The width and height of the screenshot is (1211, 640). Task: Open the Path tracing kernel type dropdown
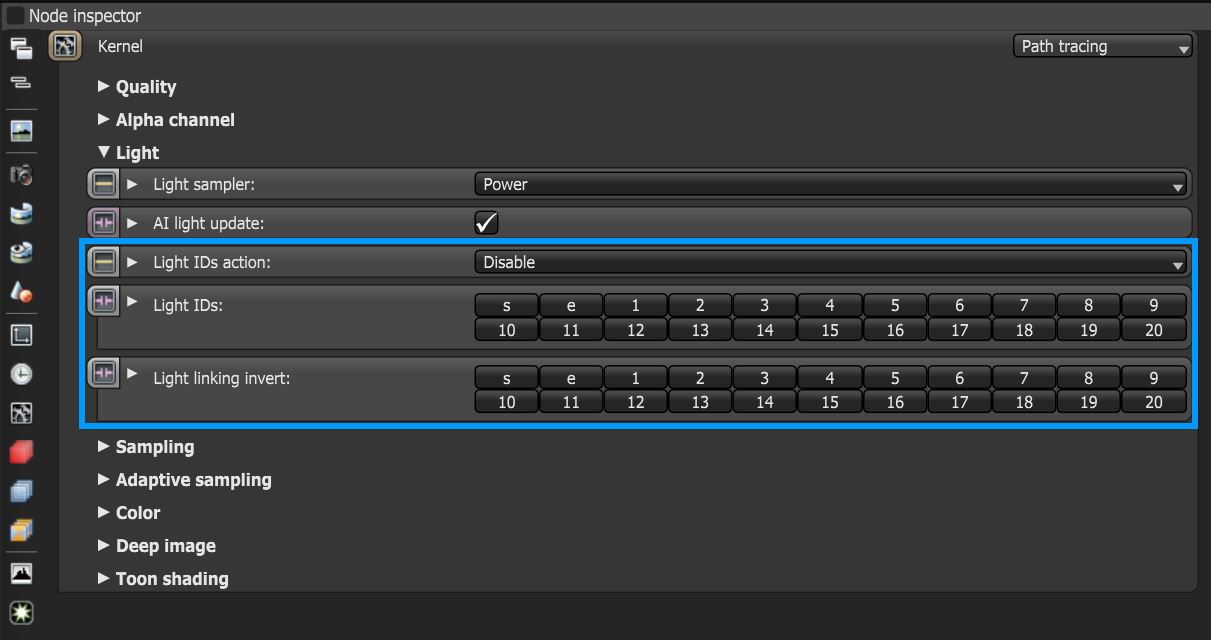pos(1103,46)
